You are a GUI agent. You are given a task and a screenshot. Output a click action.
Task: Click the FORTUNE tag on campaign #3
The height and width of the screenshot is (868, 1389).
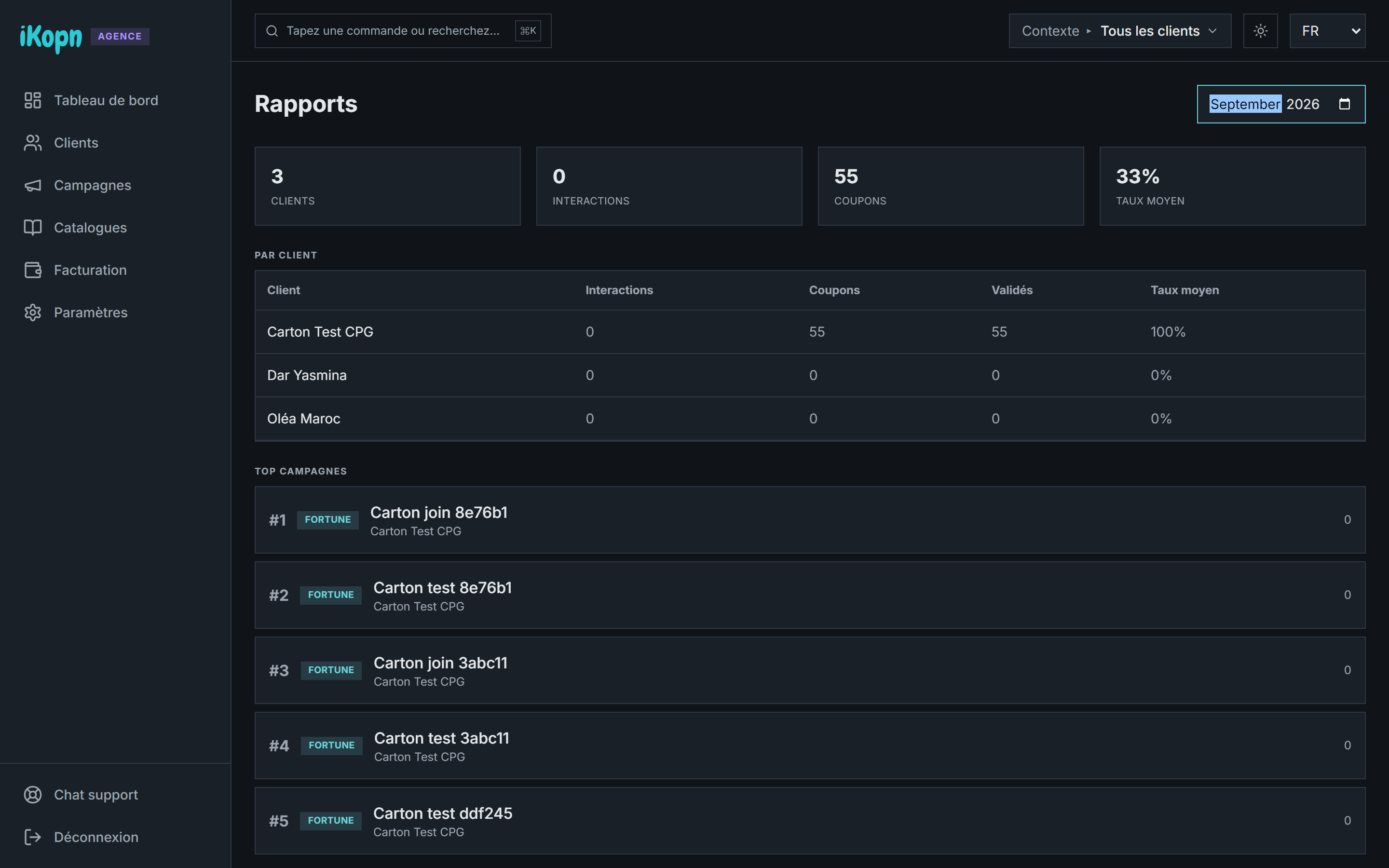(331, 670)
